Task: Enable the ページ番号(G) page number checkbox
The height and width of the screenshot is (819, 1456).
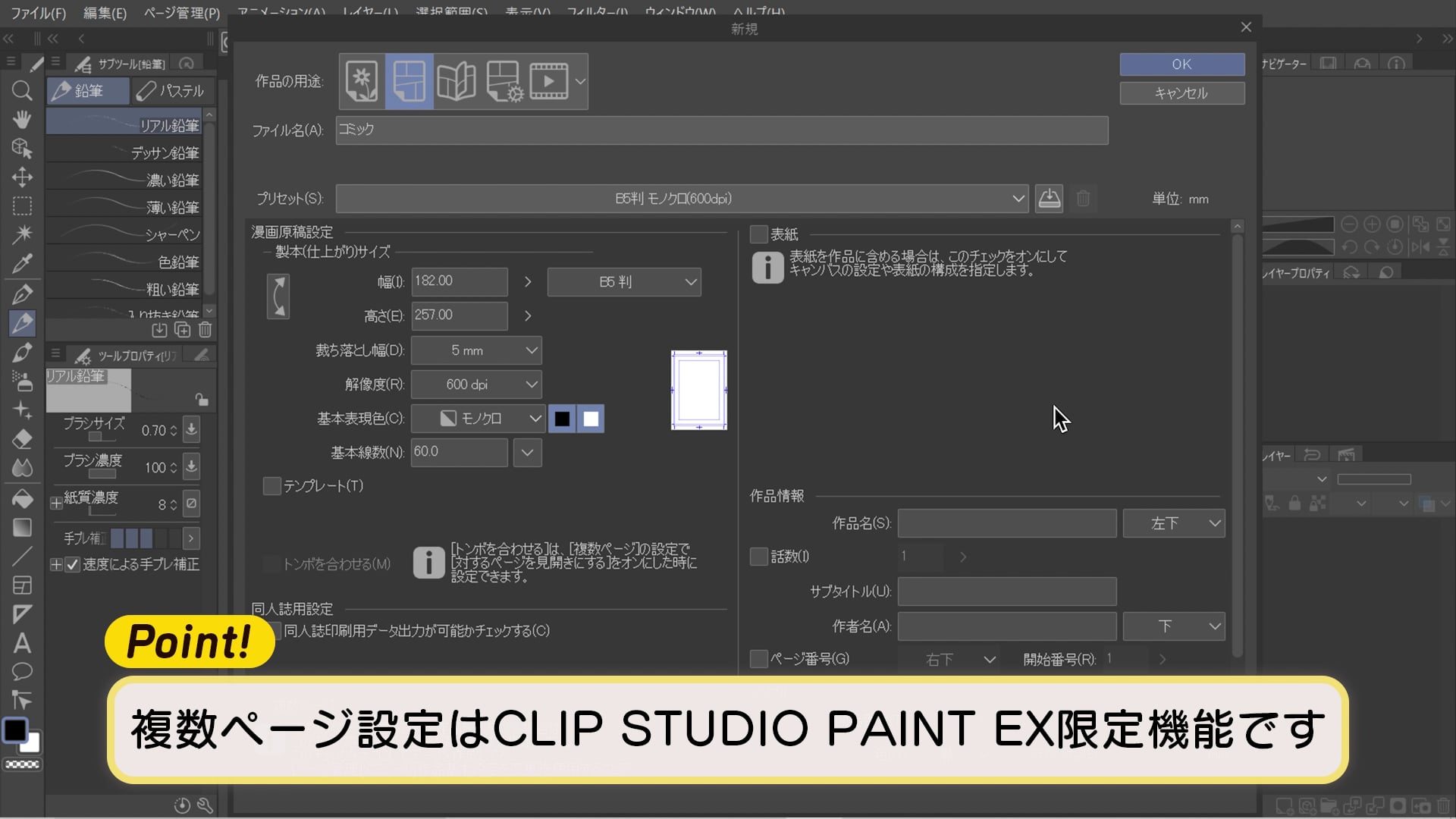Action: pos(758,659)
